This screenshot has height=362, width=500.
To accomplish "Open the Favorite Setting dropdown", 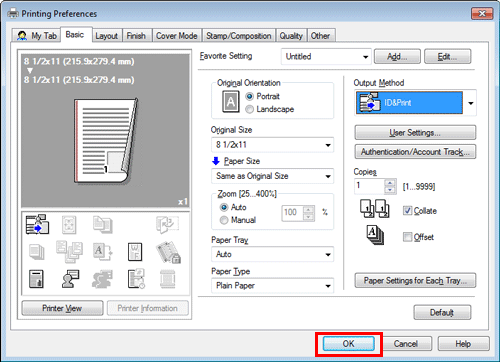I will tap(326, 57).
